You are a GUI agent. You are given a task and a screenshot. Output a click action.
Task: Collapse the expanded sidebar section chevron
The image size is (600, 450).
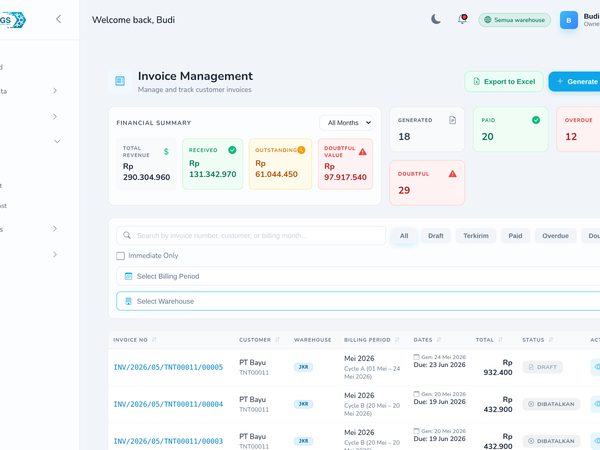pyautogui.click(x=57, y=141)
